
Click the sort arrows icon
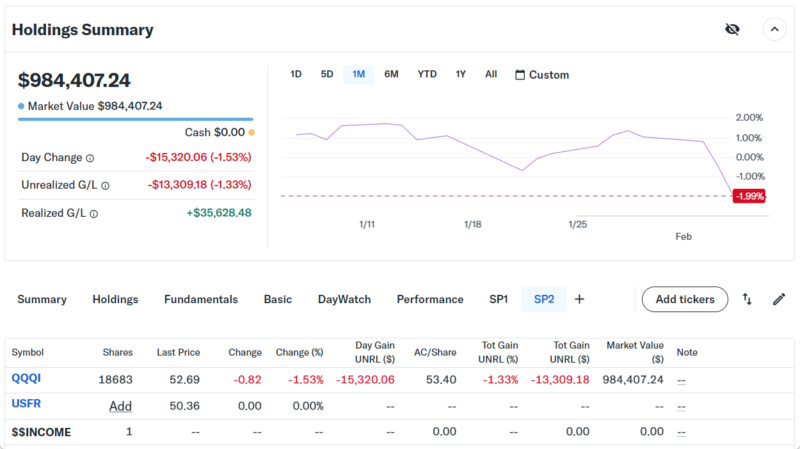(747, 299)
